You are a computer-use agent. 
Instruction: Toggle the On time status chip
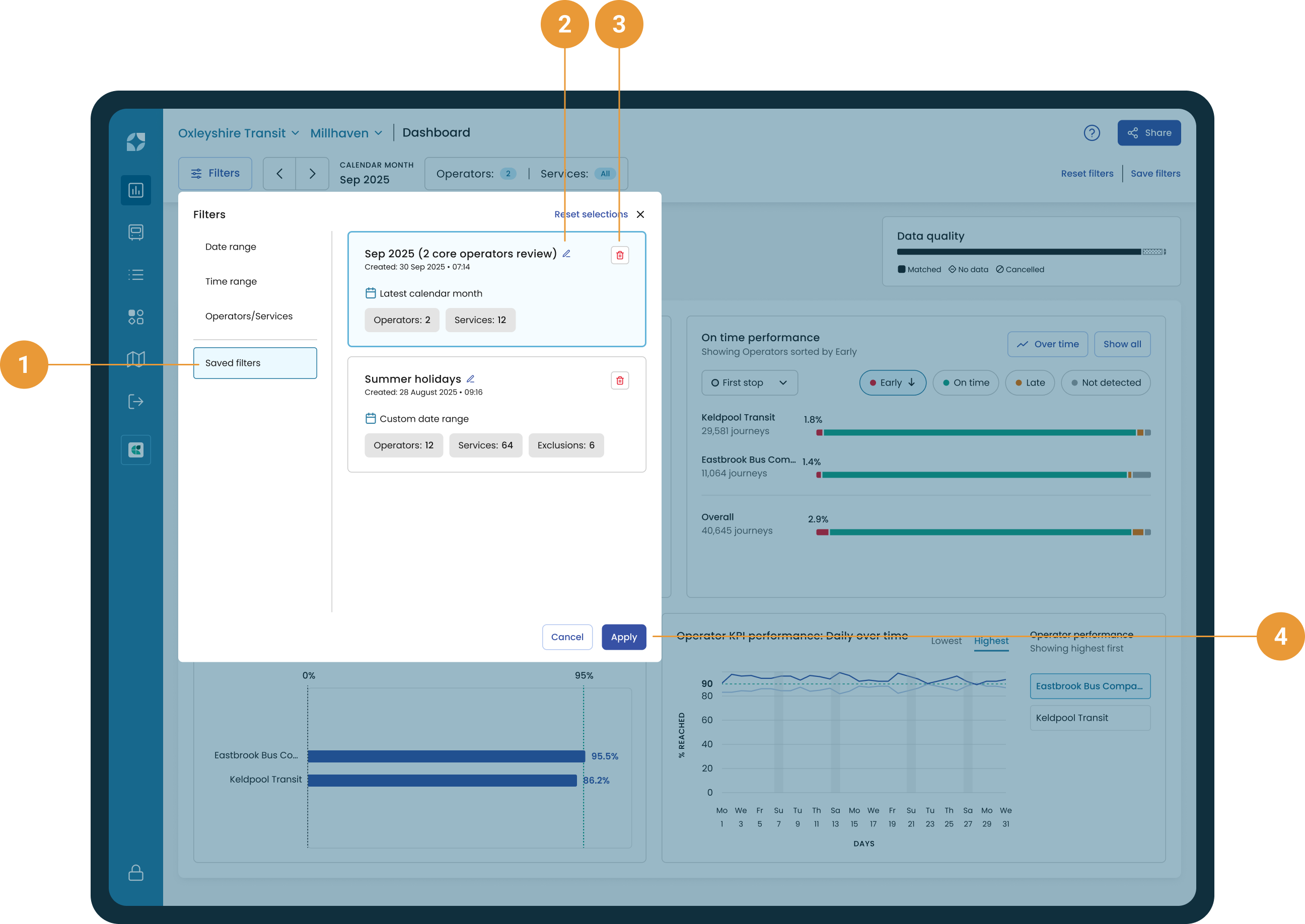[x=965, y=383]
